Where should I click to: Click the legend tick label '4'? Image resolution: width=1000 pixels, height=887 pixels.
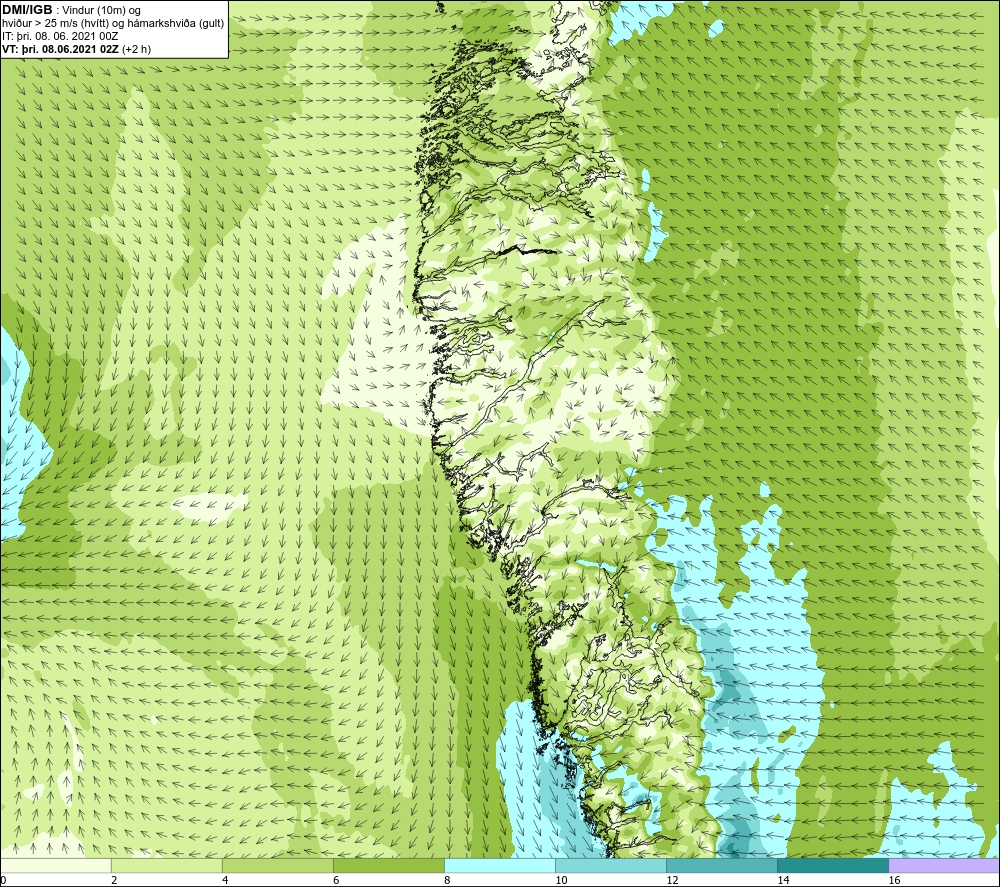(225, 880)
